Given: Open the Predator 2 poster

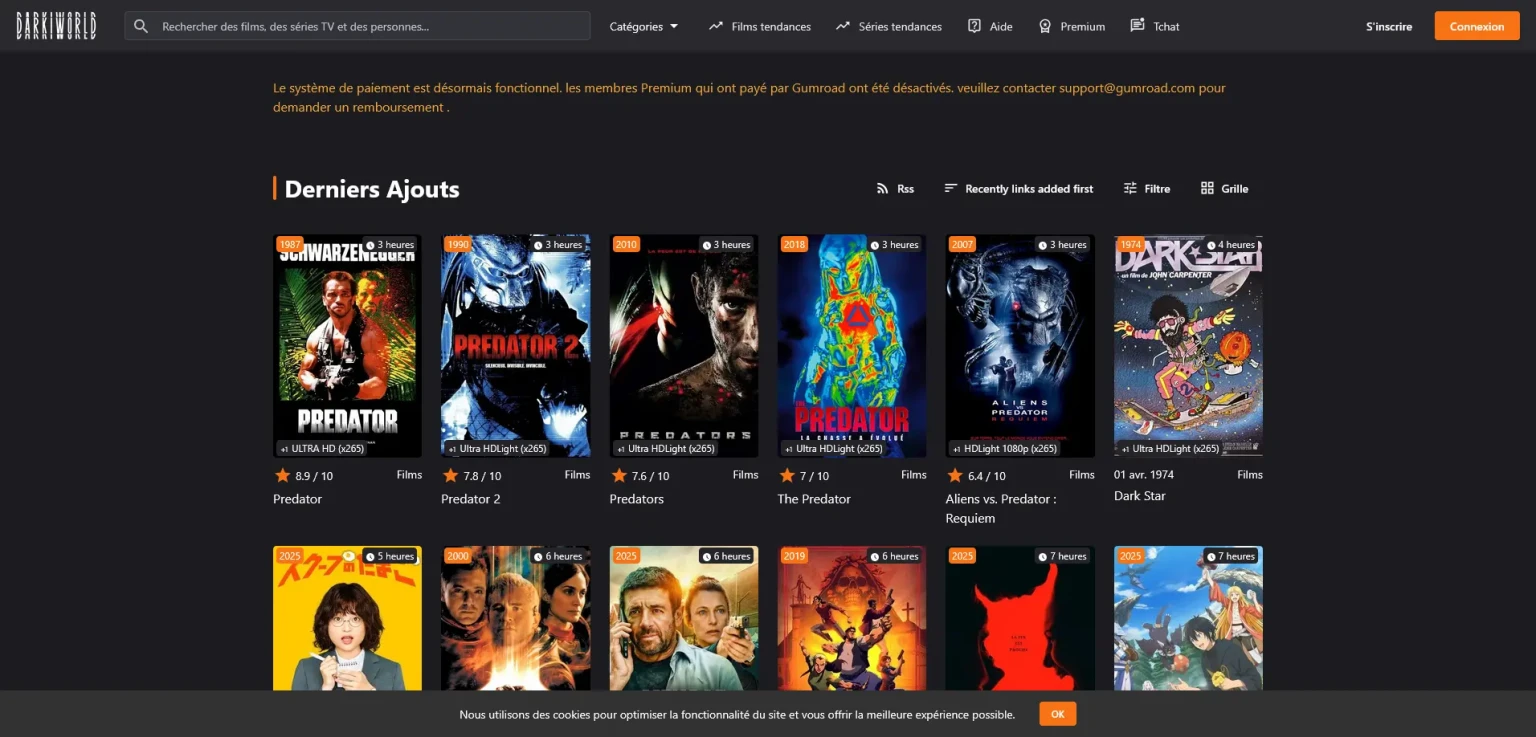Looking at the screenshot, I should (516, 346).
